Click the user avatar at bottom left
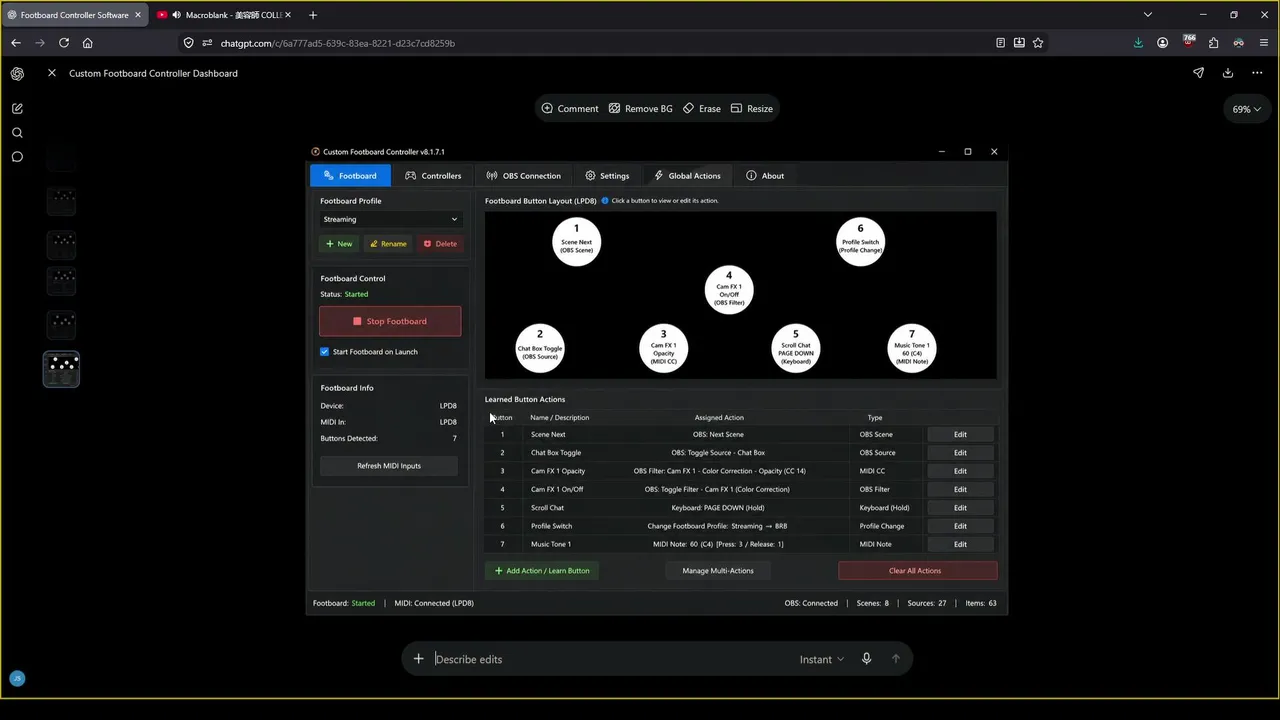1280x720 pixels. click(x=17, y=678)
